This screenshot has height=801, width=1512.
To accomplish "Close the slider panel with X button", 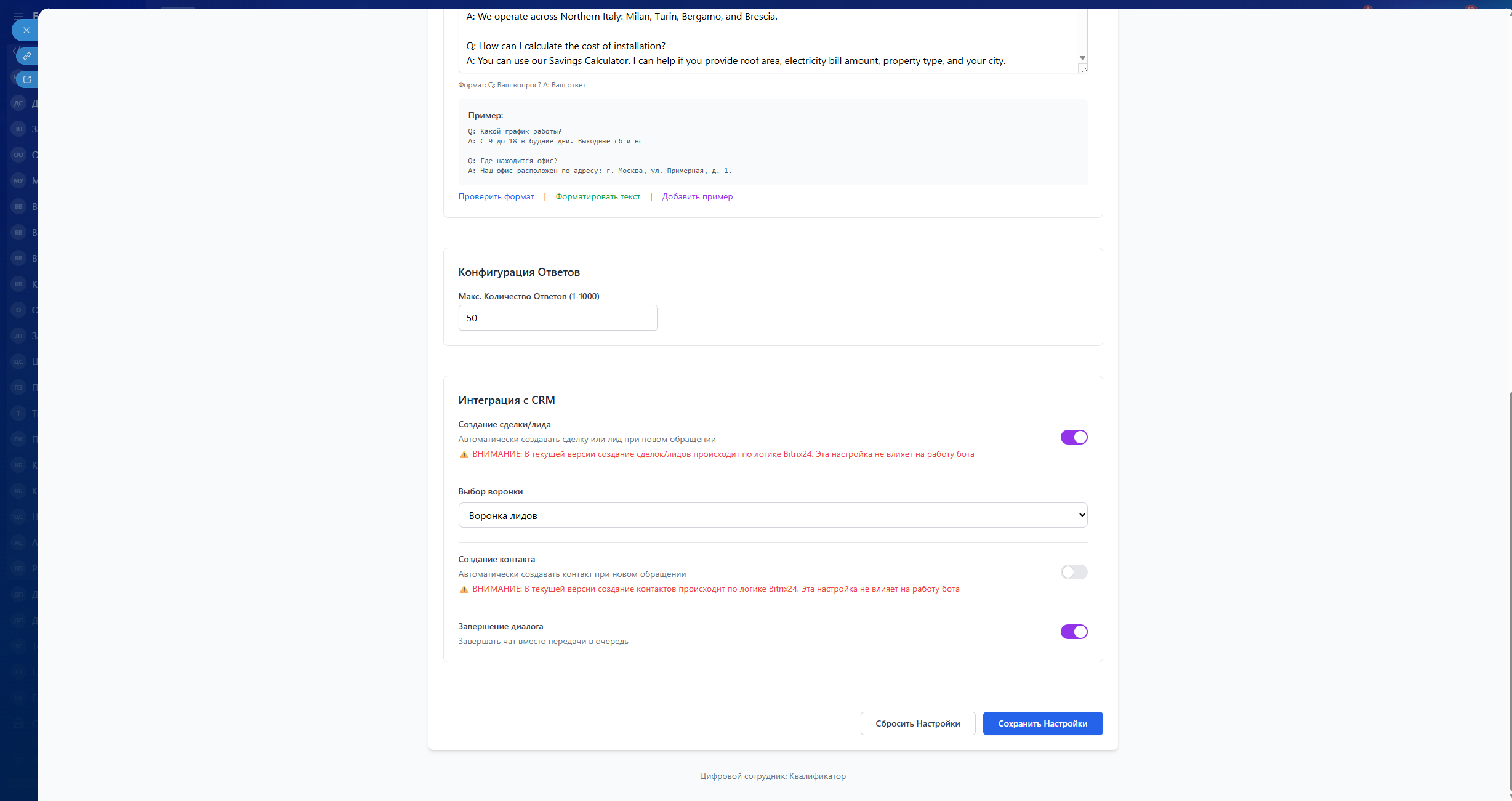I will [26, 30].
